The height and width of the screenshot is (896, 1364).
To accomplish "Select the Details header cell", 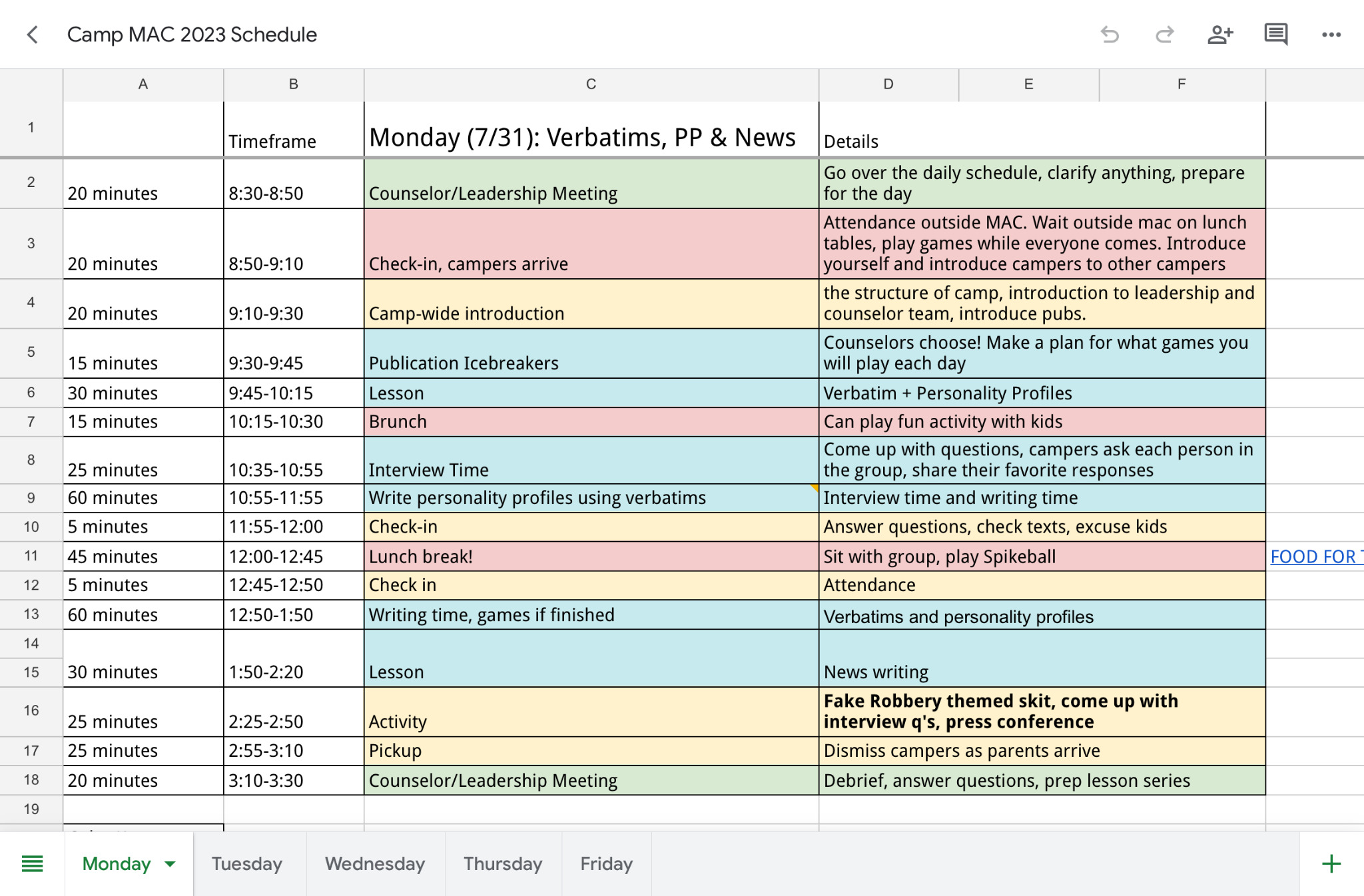I will click(x=1042, y=129).
